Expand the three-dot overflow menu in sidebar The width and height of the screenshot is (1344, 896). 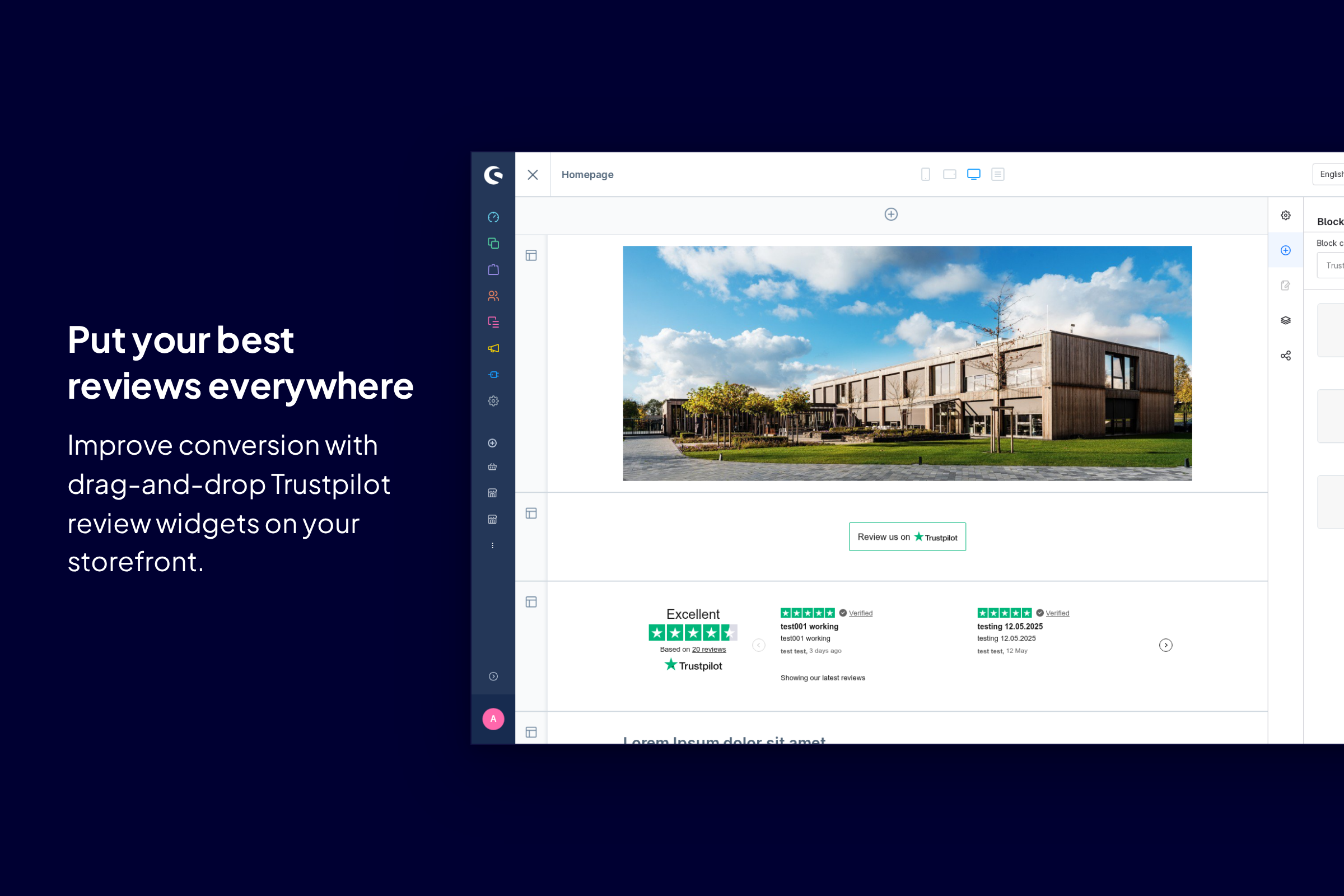493,544
